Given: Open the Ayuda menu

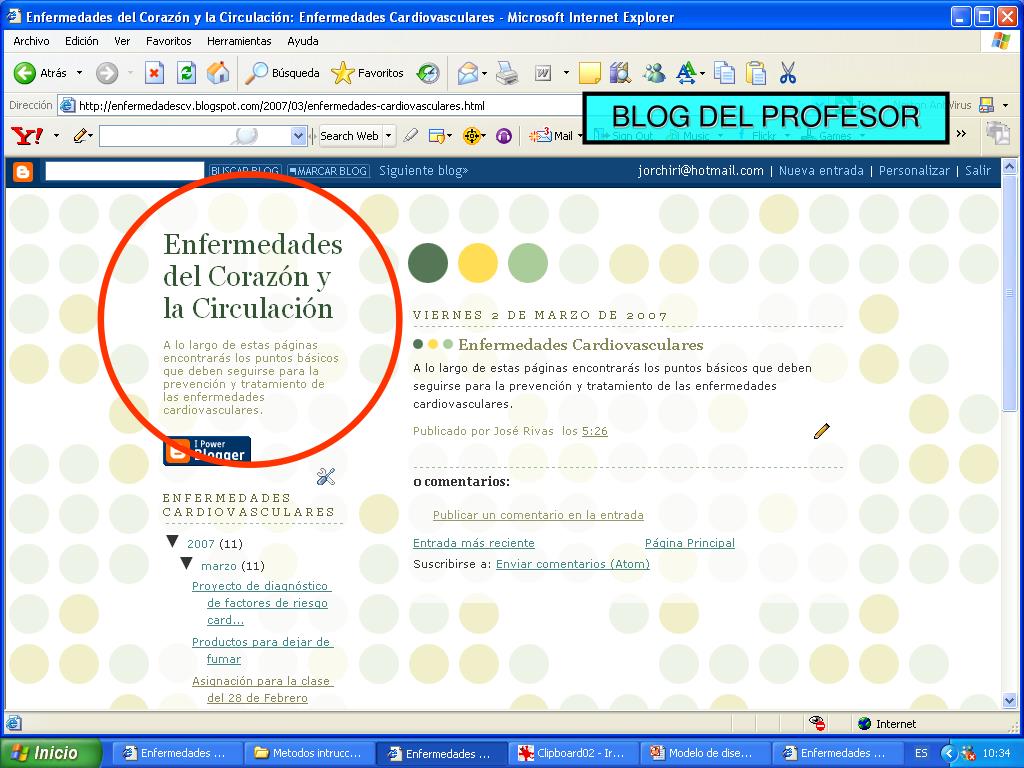Looking at the screenshot, I should pyautogui.click(x=303, y=40).
